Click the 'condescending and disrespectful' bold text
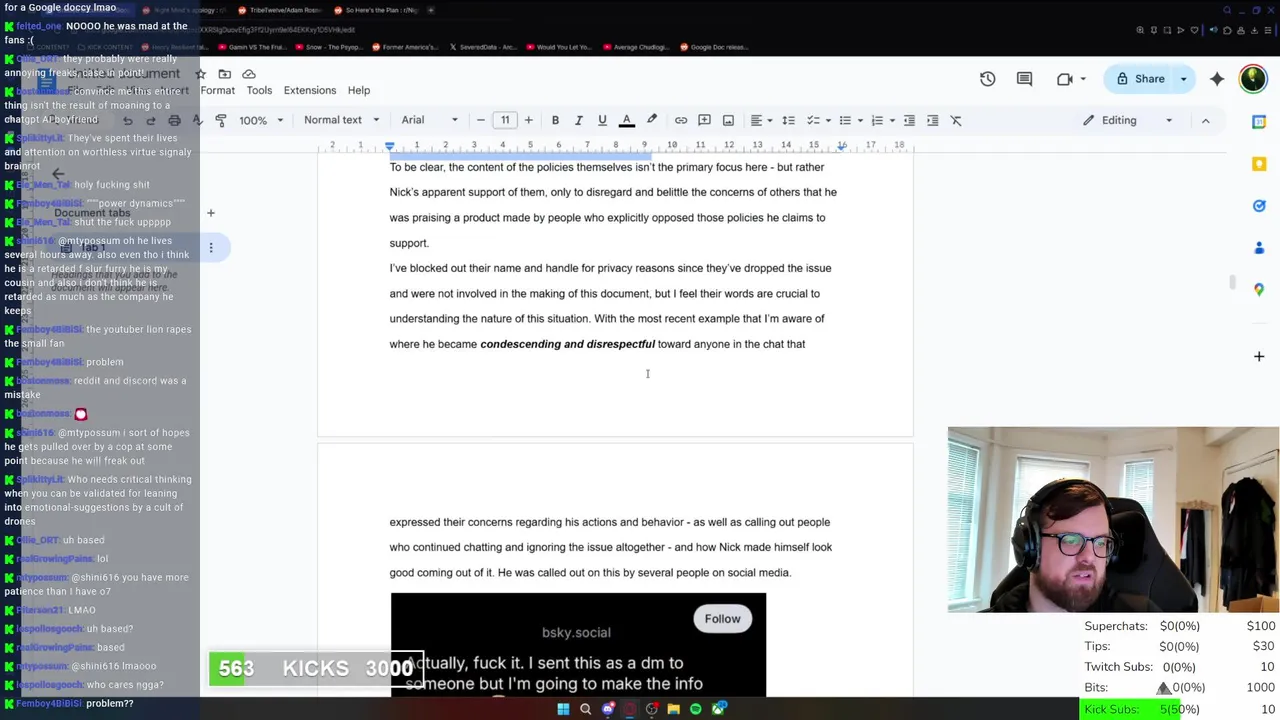The width and height of the screenshot is (1280, 720). [567, 344]
